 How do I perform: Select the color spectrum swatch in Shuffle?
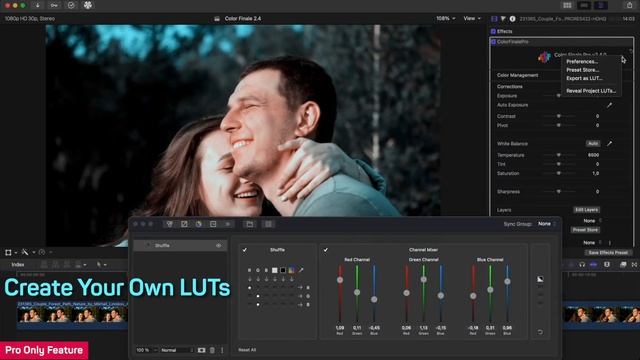[291, 270]
